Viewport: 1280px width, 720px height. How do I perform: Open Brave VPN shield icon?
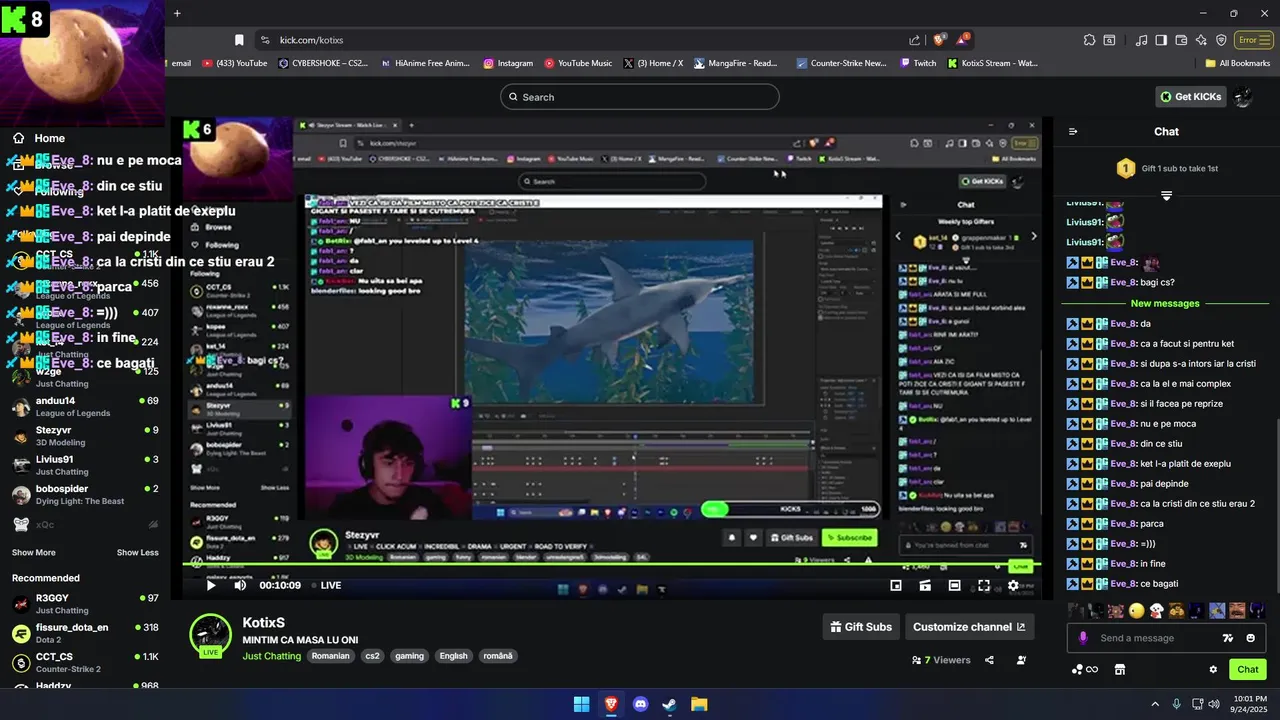tap(1221, 40)
